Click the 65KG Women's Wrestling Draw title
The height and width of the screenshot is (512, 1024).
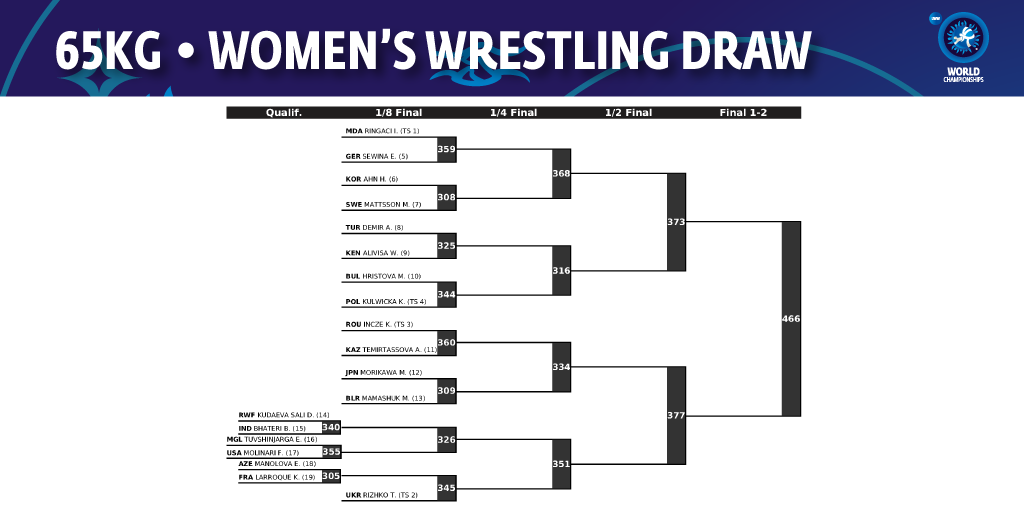coord(432,50)
